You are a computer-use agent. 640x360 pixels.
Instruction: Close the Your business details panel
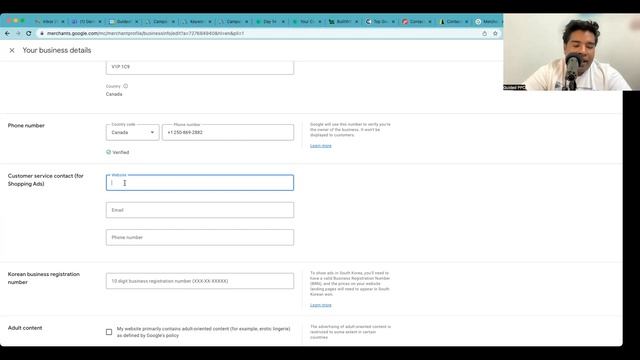12,50
